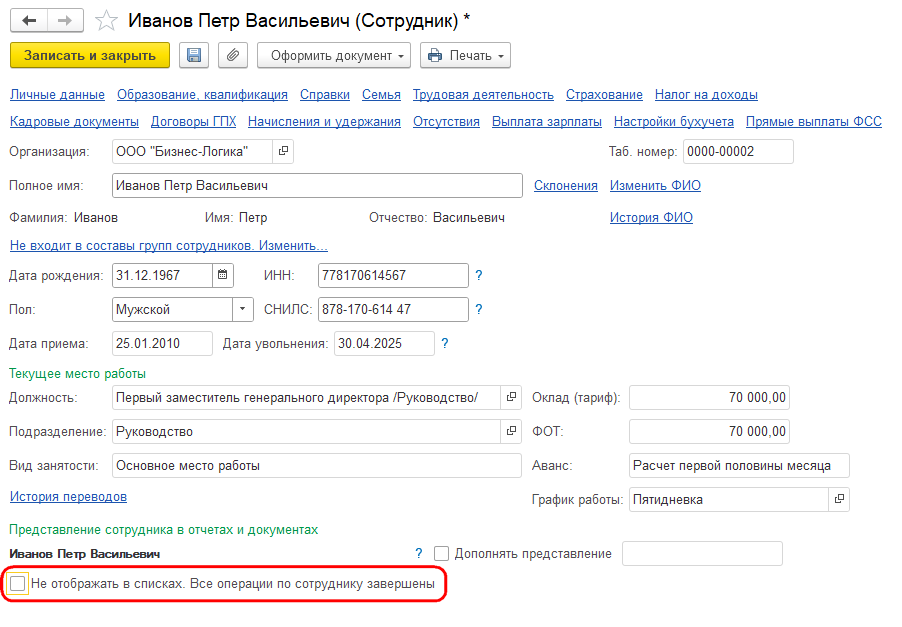Open Кадровые документы link
Screen dimensions: 902x627
[74, 122]
